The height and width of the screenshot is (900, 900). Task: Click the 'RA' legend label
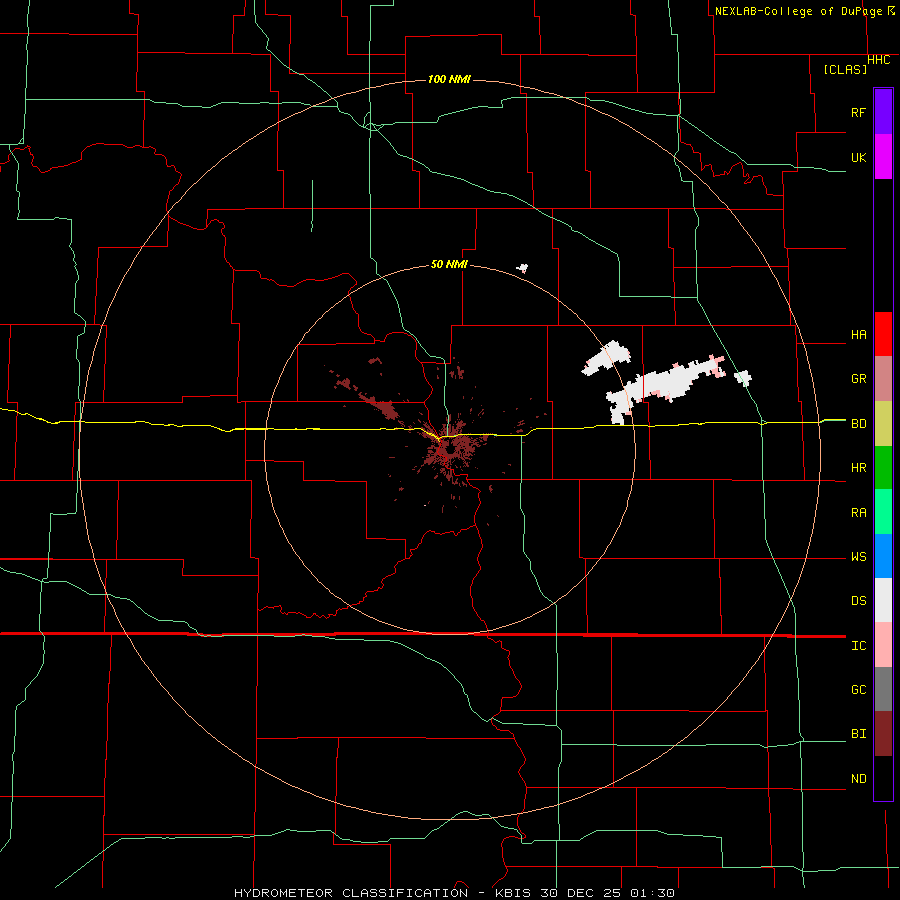858,513
